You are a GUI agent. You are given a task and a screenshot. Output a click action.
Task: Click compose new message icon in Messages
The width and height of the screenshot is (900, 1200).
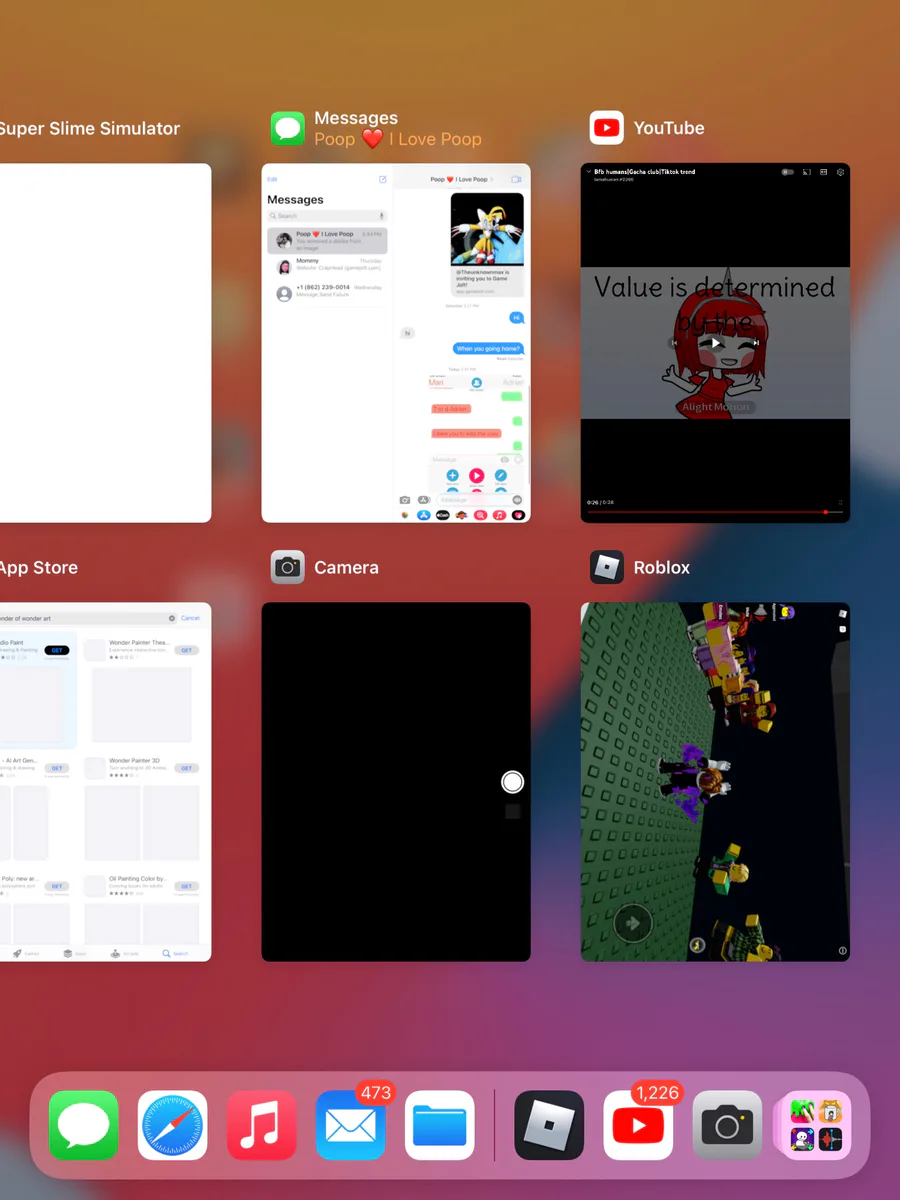[382, 179]
